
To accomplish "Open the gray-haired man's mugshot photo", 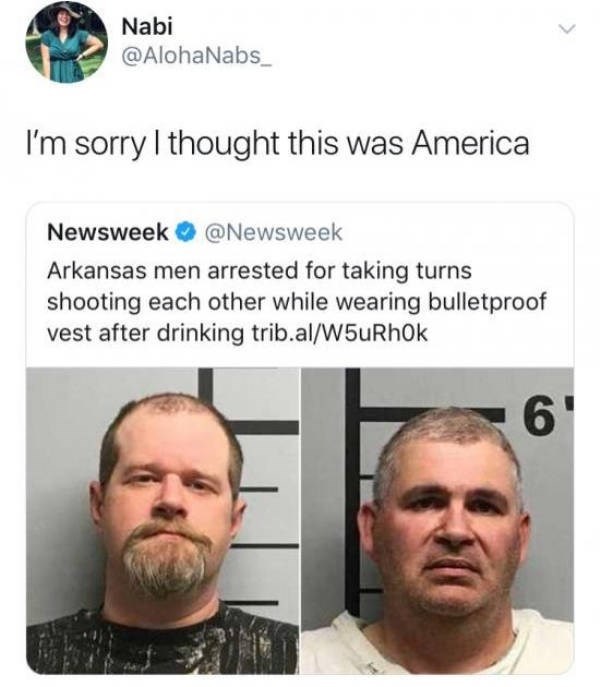I will click(x=437, y=521).
